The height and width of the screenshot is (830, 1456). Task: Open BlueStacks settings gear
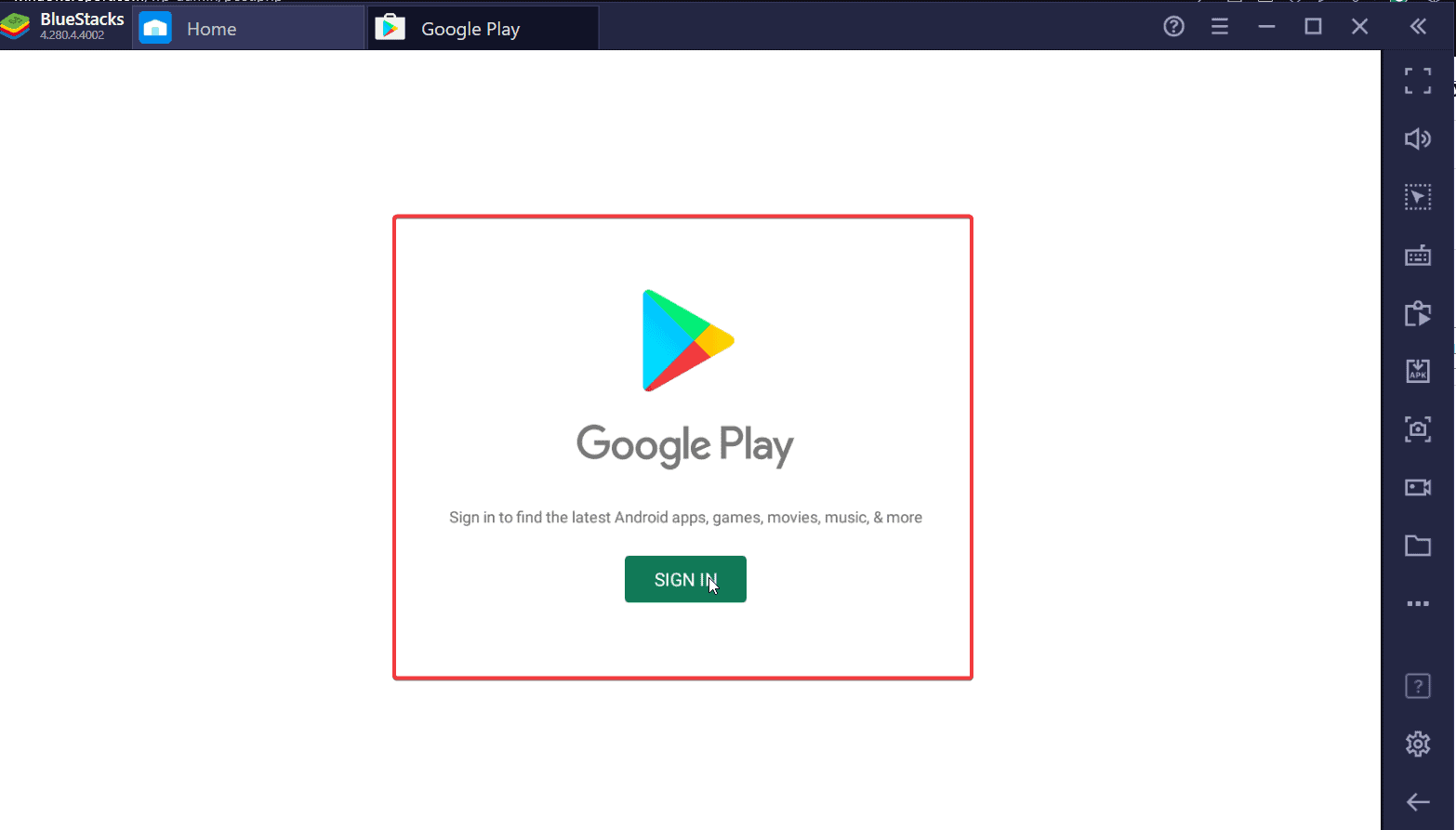pyautogui.click(x=1418, y=744)
